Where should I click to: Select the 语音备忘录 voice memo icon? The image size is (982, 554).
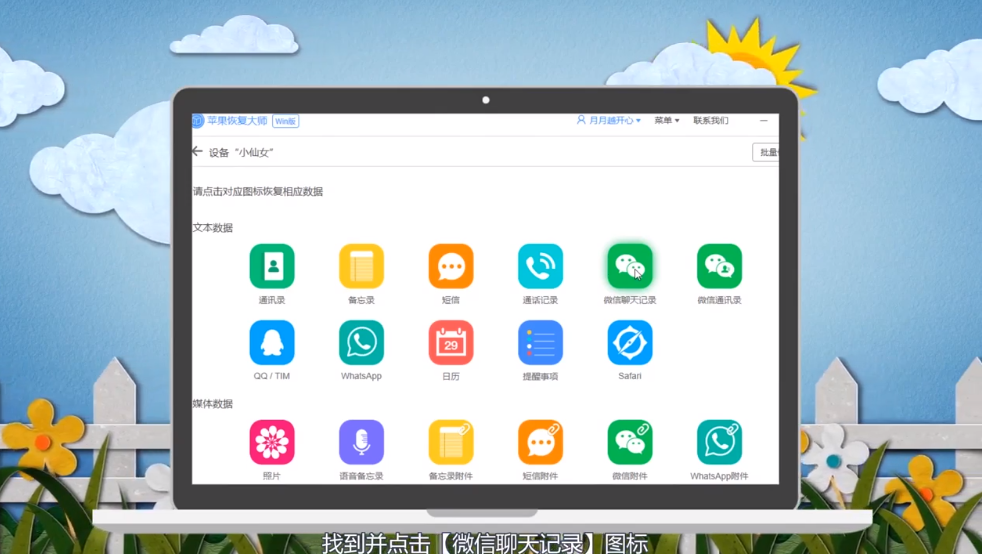(x=361, y=442)
